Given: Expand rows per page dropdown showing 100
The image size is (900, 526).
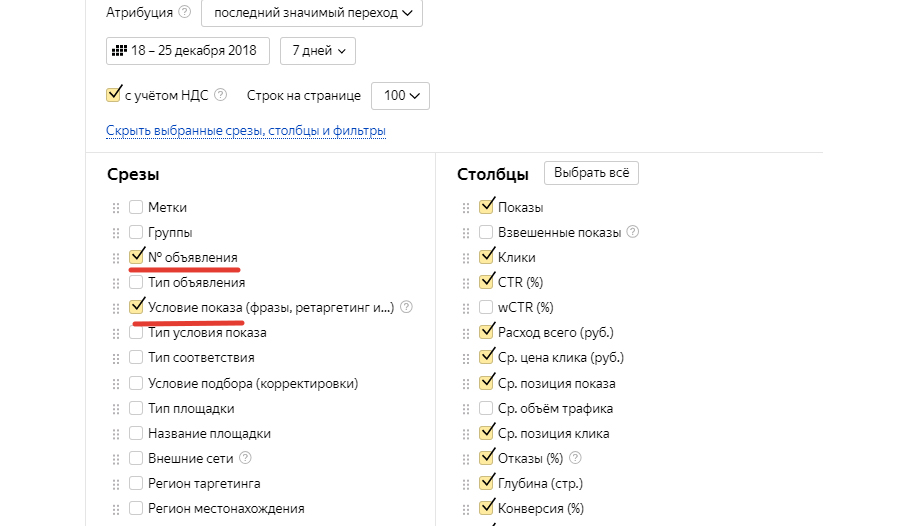Looking at the screenshot, I should (x=400, y=96).
